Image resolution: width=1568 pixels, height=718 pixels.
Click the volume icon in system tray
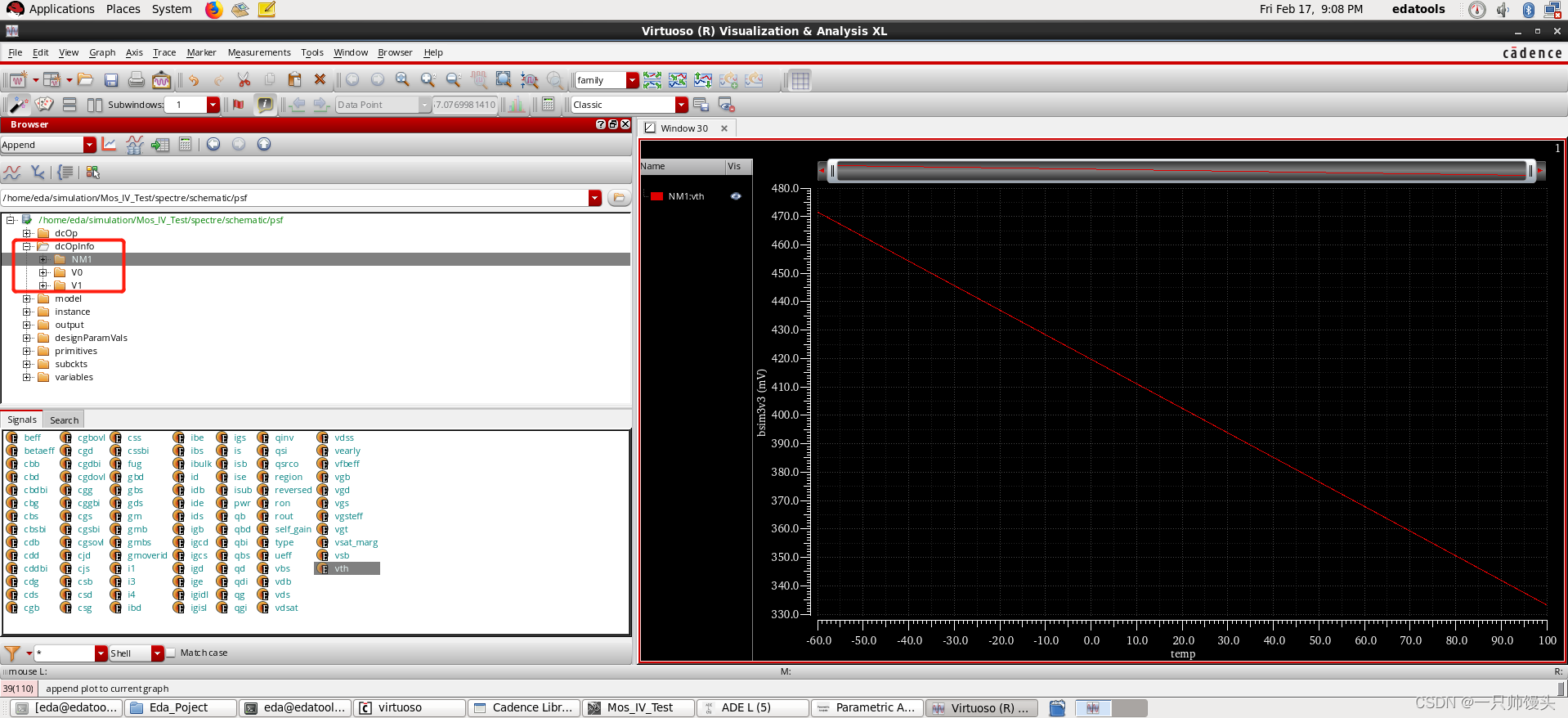click(x=1503, y=9)
